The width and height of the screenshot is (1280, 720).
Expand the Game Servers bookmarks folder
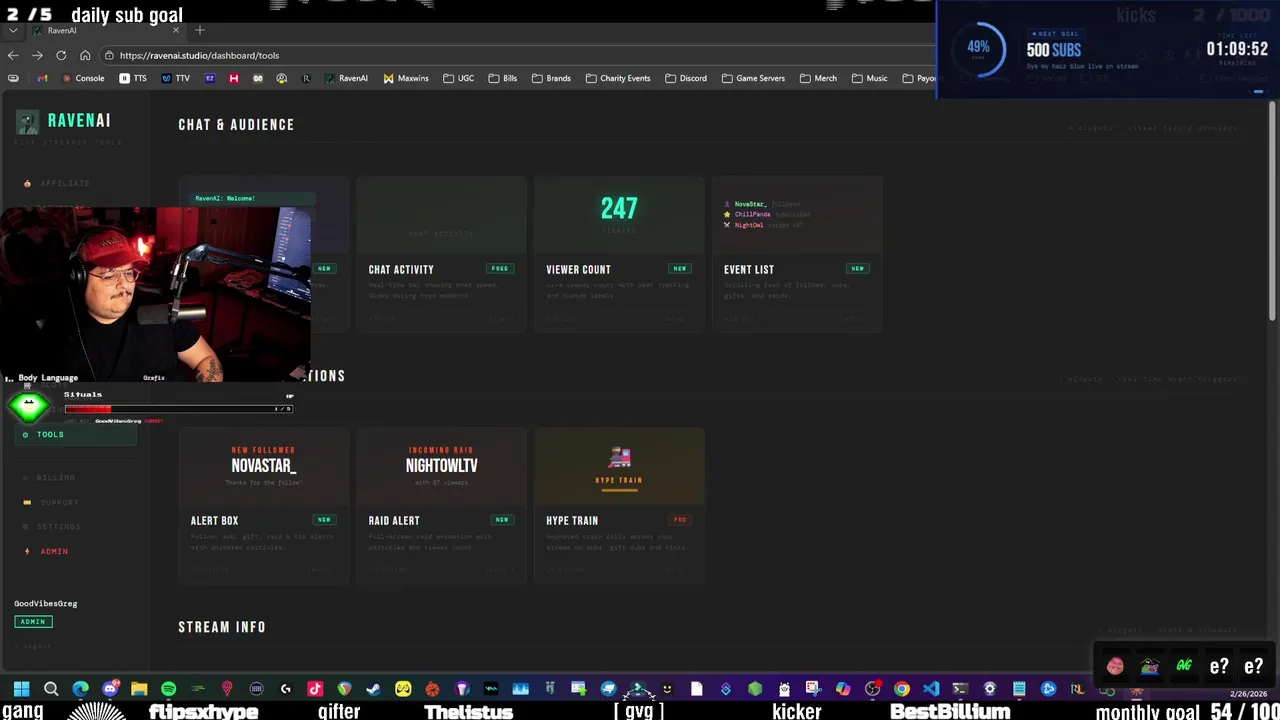753,78
